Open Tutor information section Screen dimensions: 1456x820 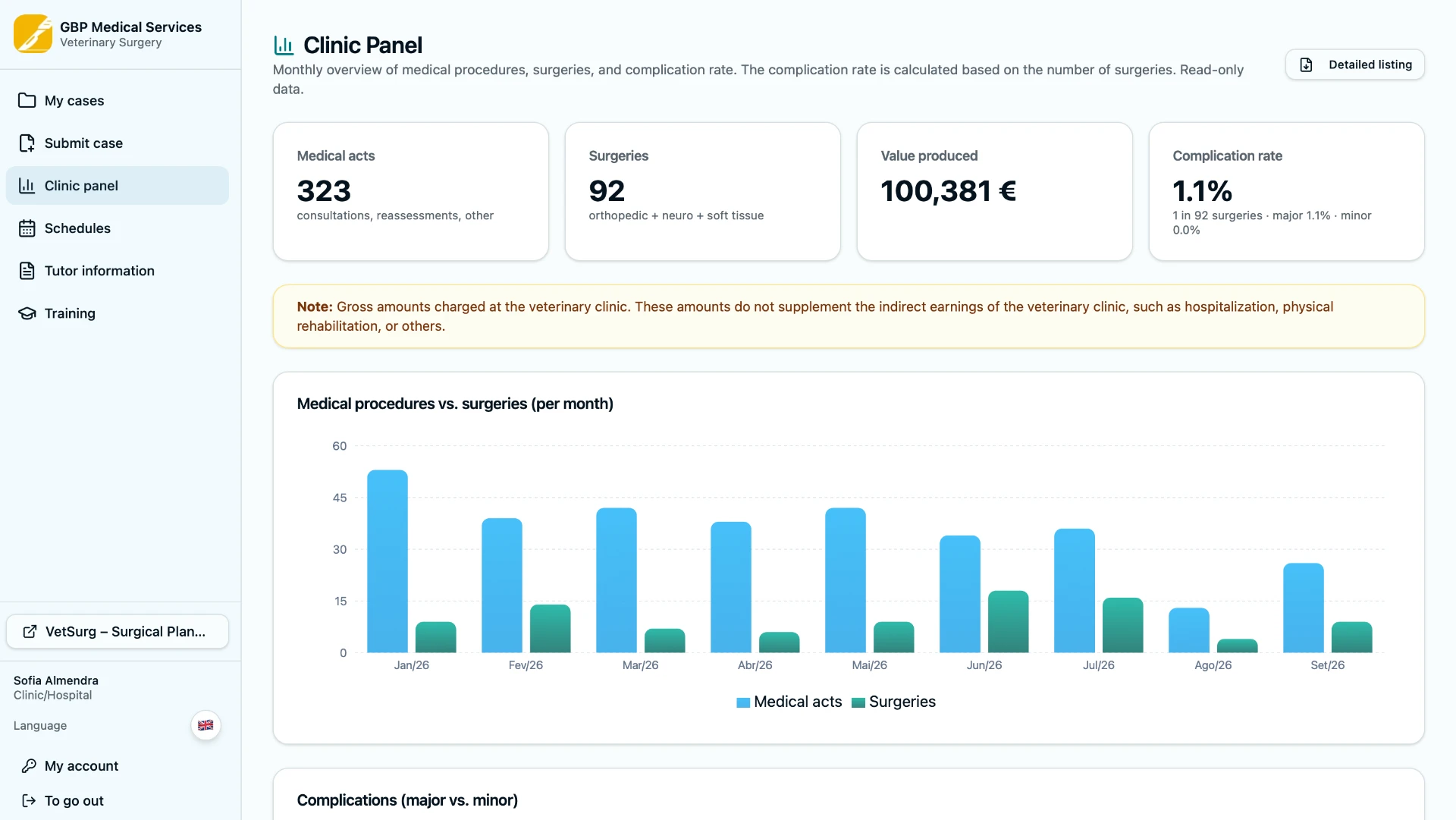coord(118,271)
